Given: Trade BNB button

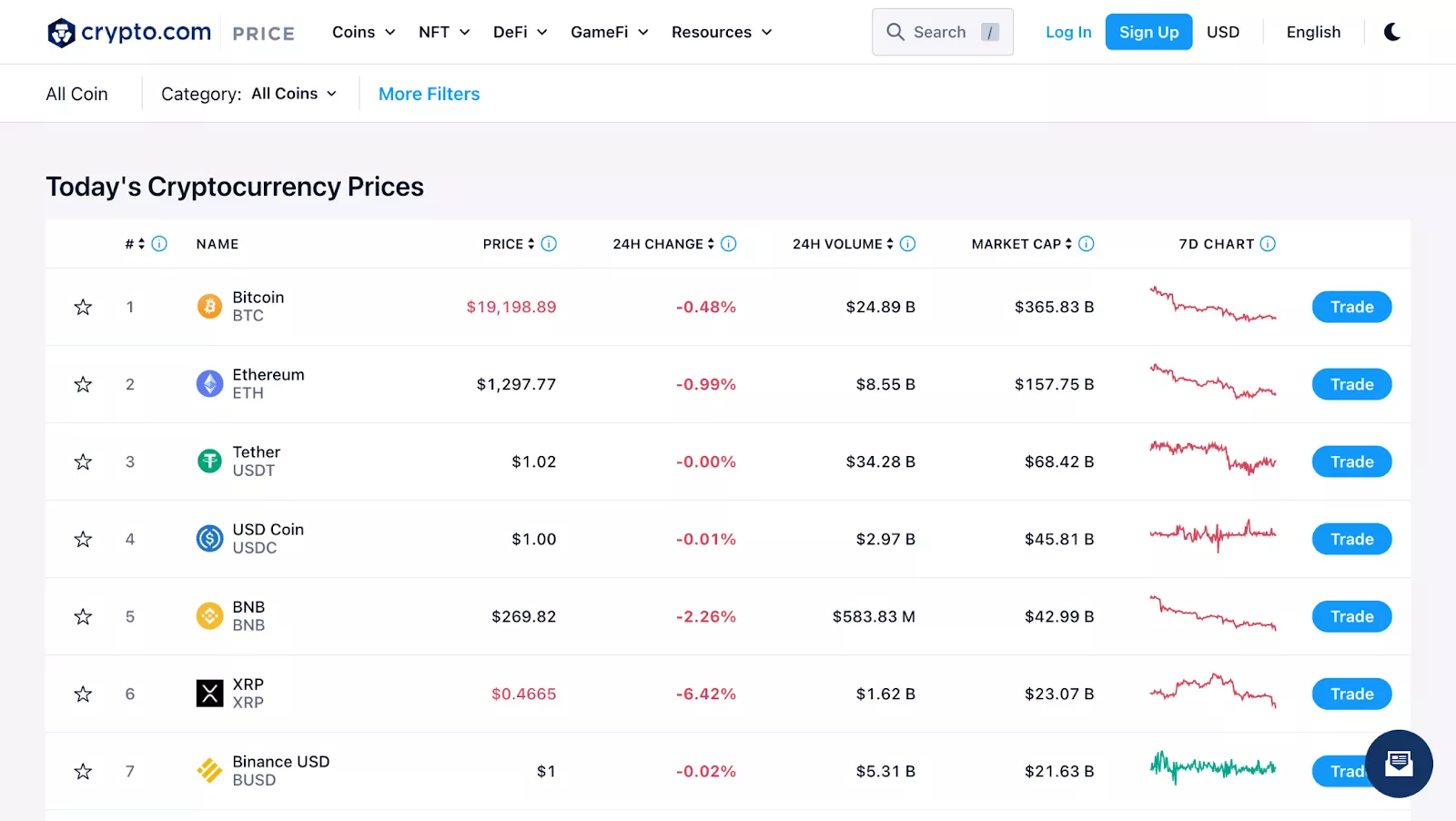Looking at the screenshot, I should coord(1351,616).
